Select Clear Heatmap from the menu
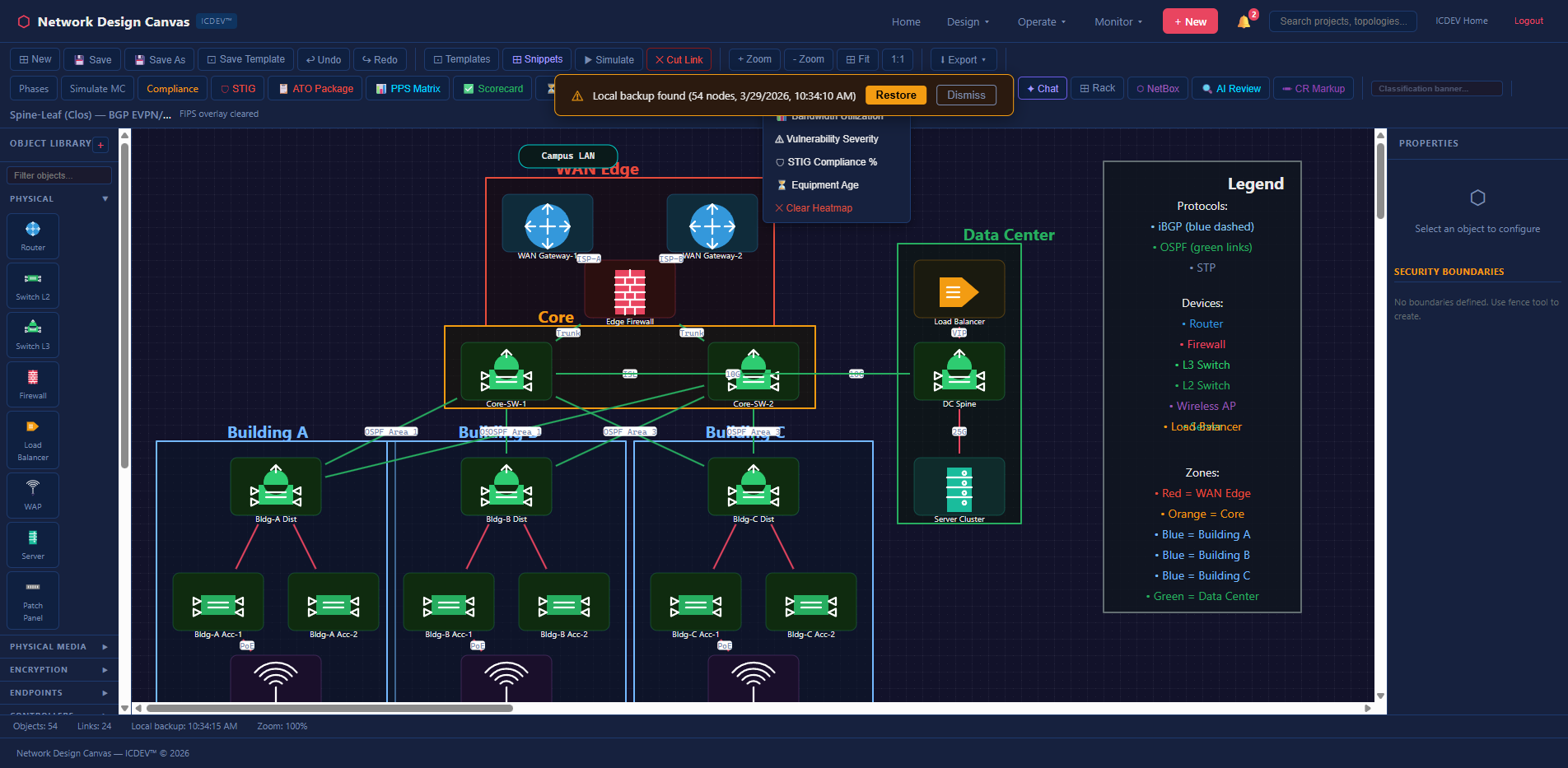This screenshot has width=1568, height=768. (x=837, y=208)
